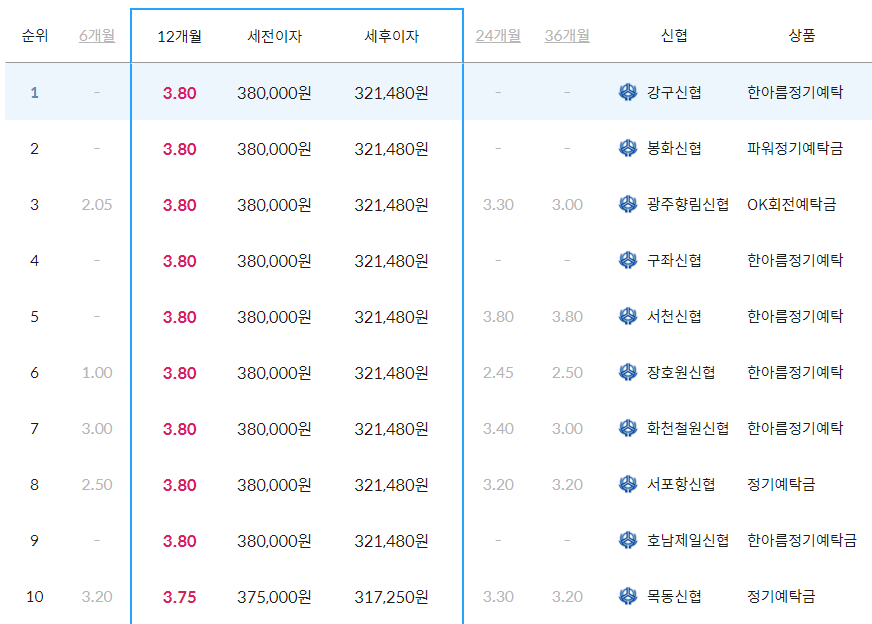Click the 2.45 24-month rate
This screenshot has width=872, height=624.
(498, 373)
